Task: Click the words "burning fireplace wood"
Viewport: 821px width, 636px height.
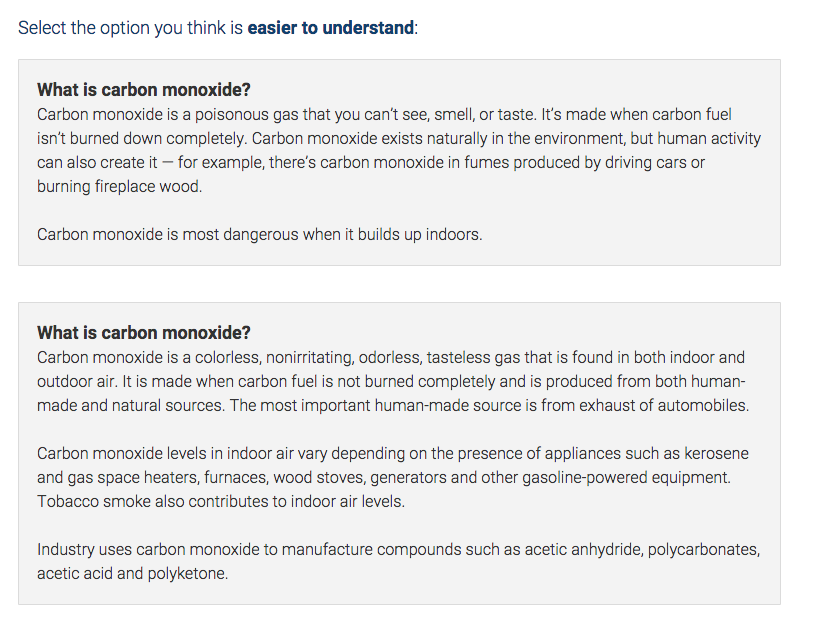Action: click(x=119, y=187)
